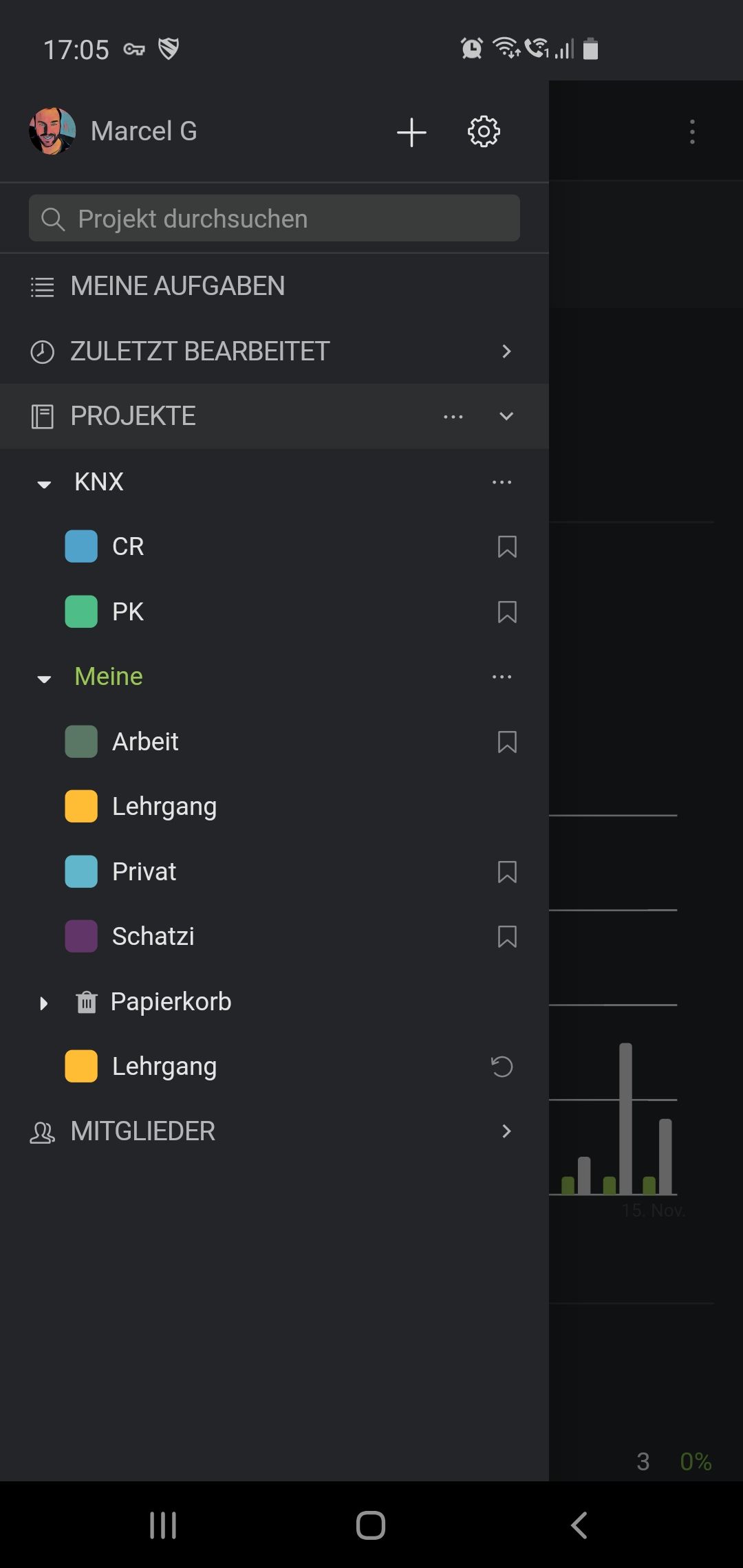This screenshot has height=1568, width=743.
Task: Toggle bookmark for CR project
Action: click(507, 547)
